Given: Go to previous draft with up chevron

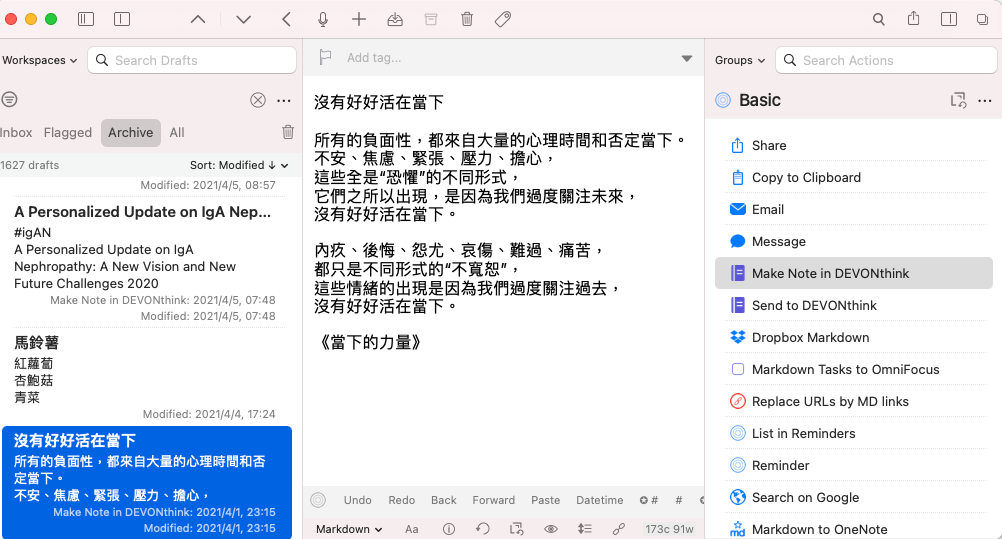Looking at the screenshot, I should point(198,19).
